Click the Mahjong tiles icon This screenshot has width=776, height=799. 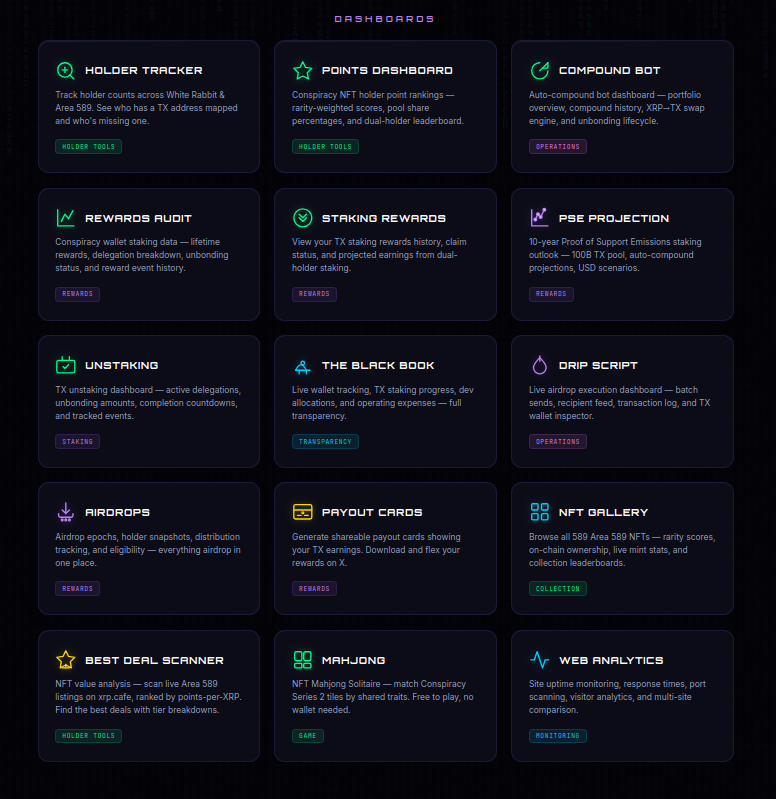coord(303,660)
